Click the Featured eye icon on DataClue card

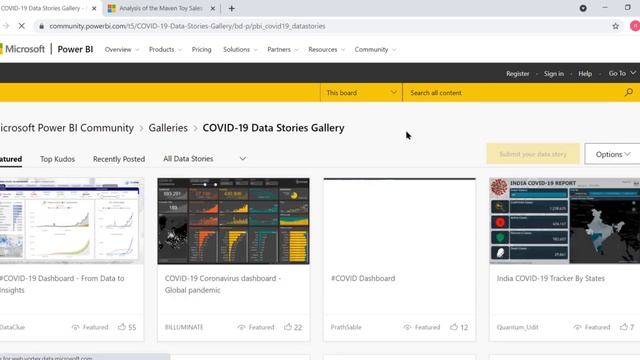76,327
